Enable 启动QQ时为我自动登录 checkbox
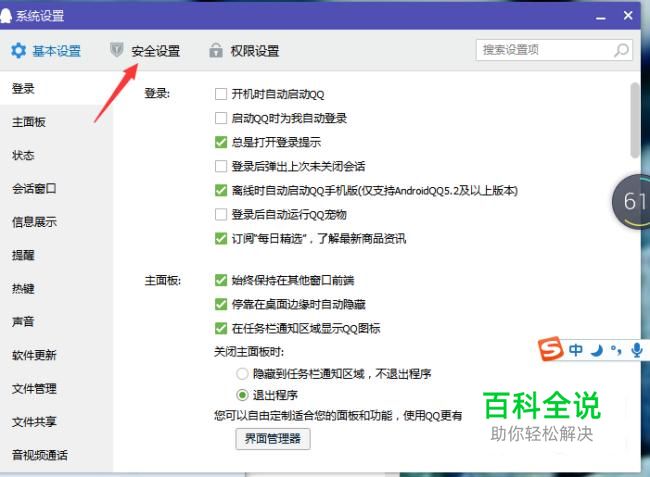Viewport: 650px width, 477px height. click(221, 118)
